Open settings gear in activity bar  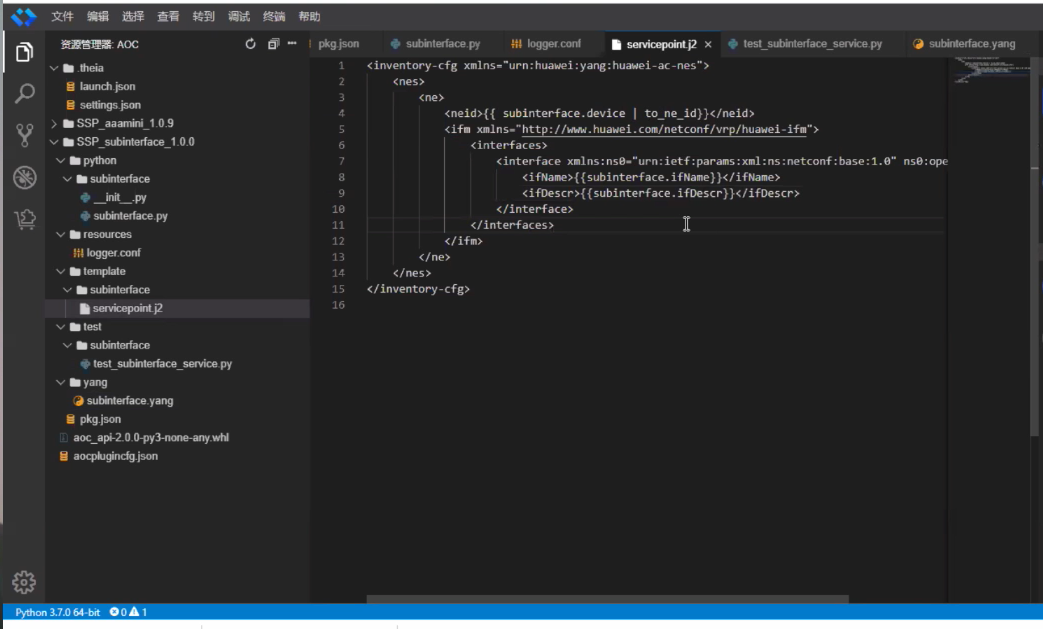[x=24, y=582]
